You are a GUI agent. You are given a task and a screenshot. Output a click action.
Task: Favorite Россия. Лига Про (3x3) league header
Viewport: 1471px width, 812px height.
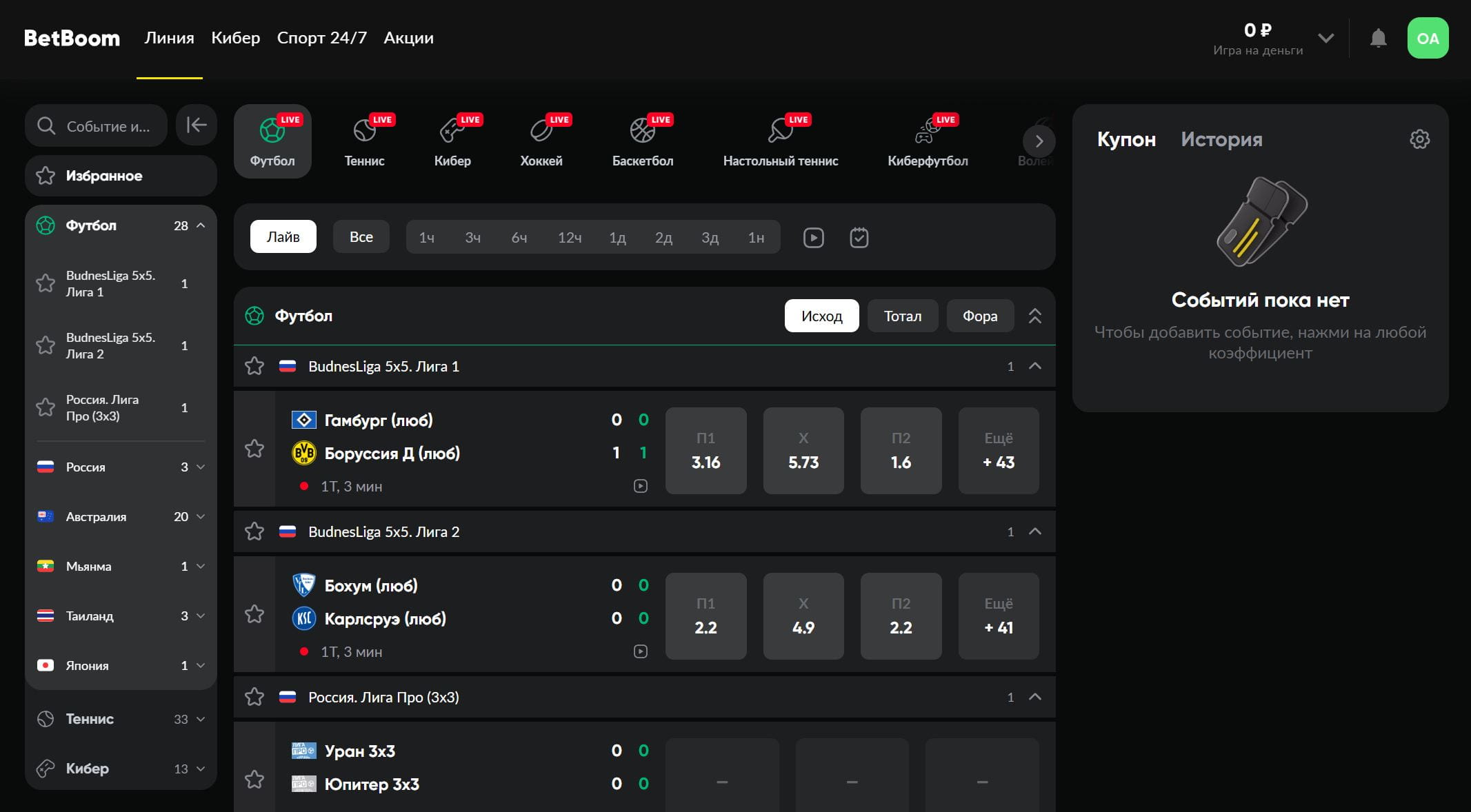click(254, 697)
